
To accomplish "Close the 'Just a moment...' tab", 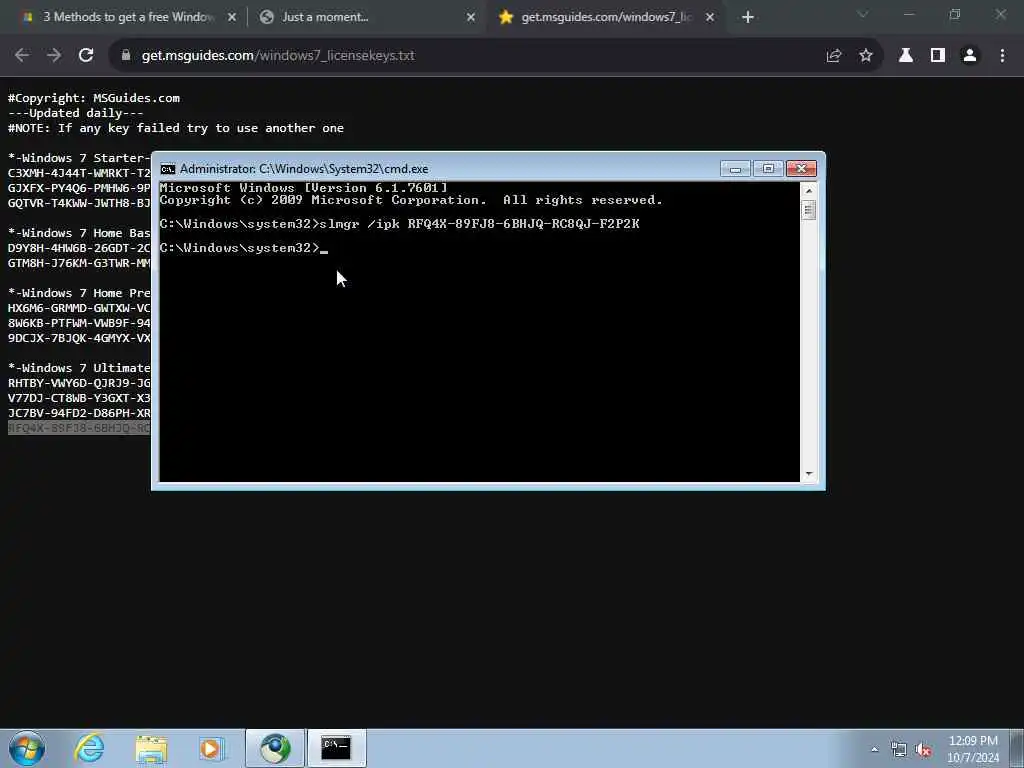I will click(471, 17).
